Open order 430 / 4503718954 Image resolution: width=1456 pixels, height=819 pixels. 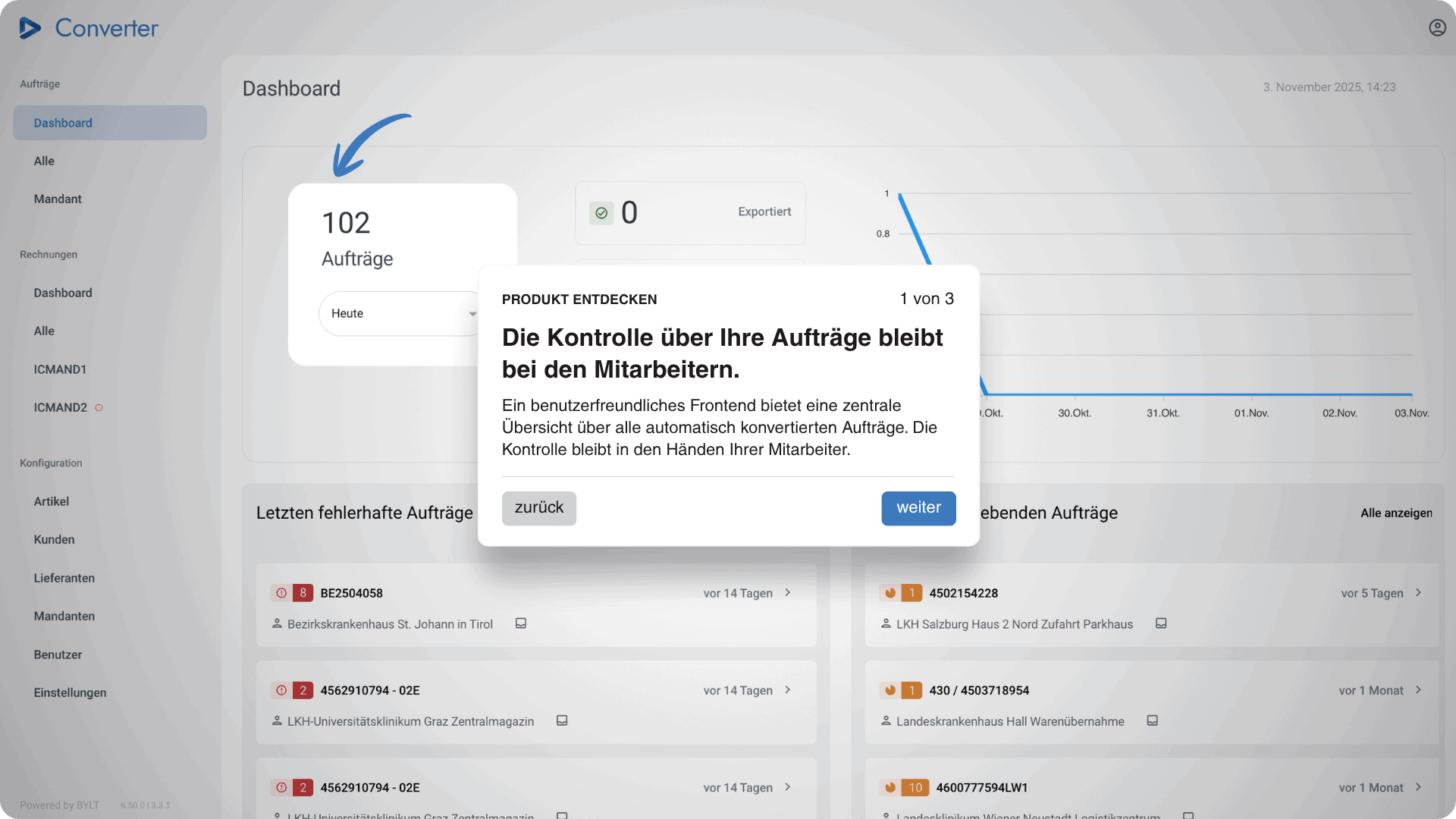(x=1151, y=701)
